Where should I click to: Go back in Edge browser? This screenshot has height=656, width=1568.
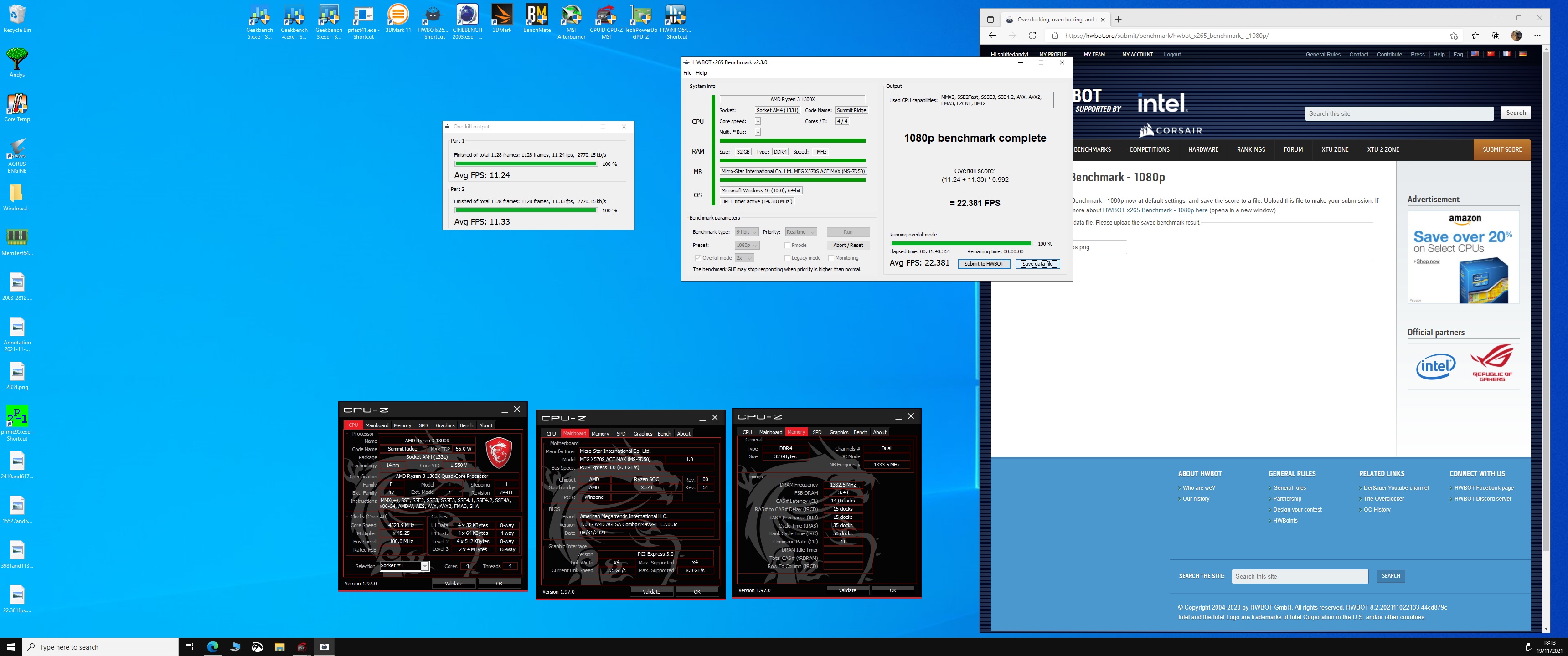point(992,35)
